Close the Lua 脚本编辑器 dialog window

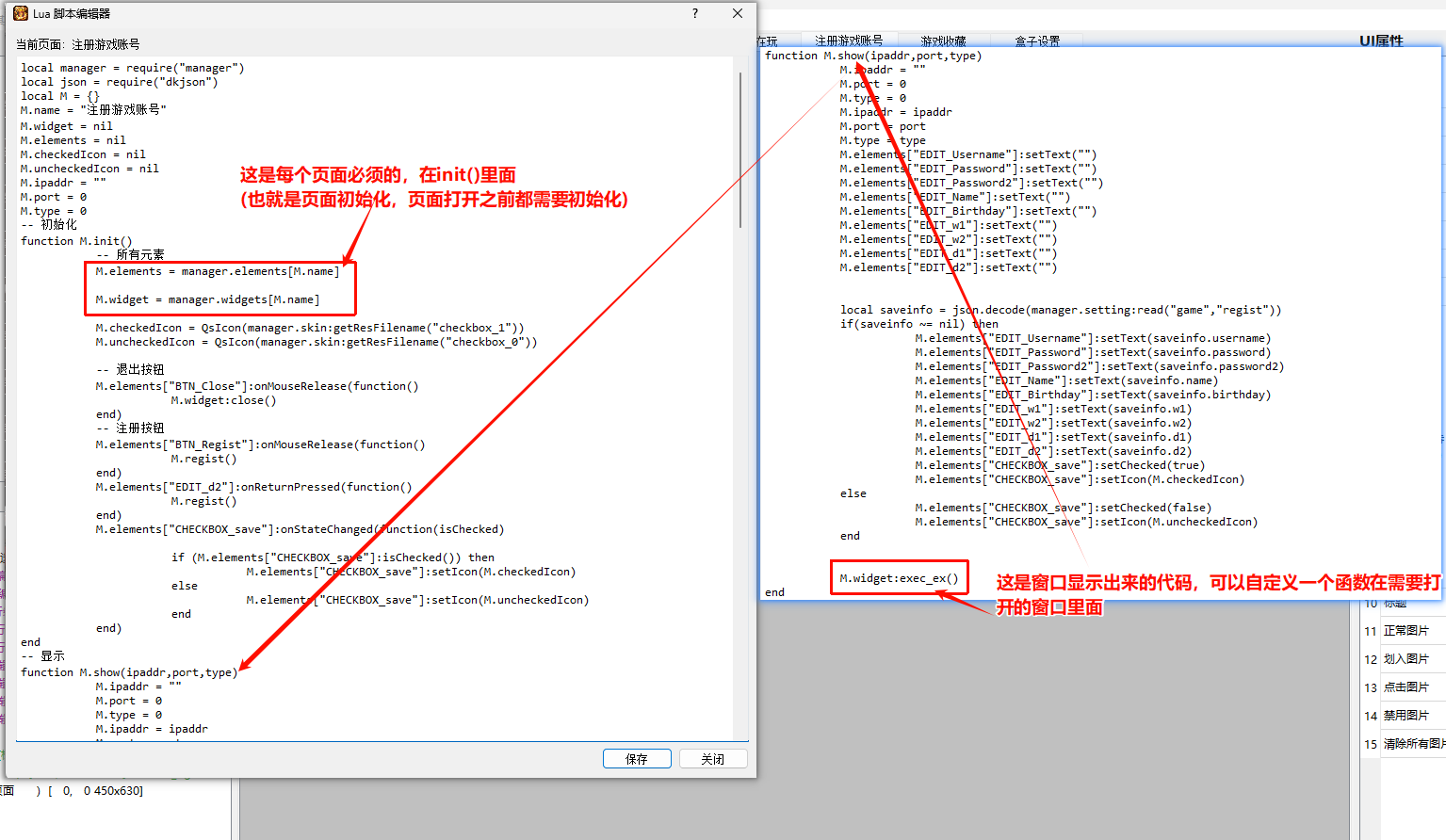coord(738,13)
